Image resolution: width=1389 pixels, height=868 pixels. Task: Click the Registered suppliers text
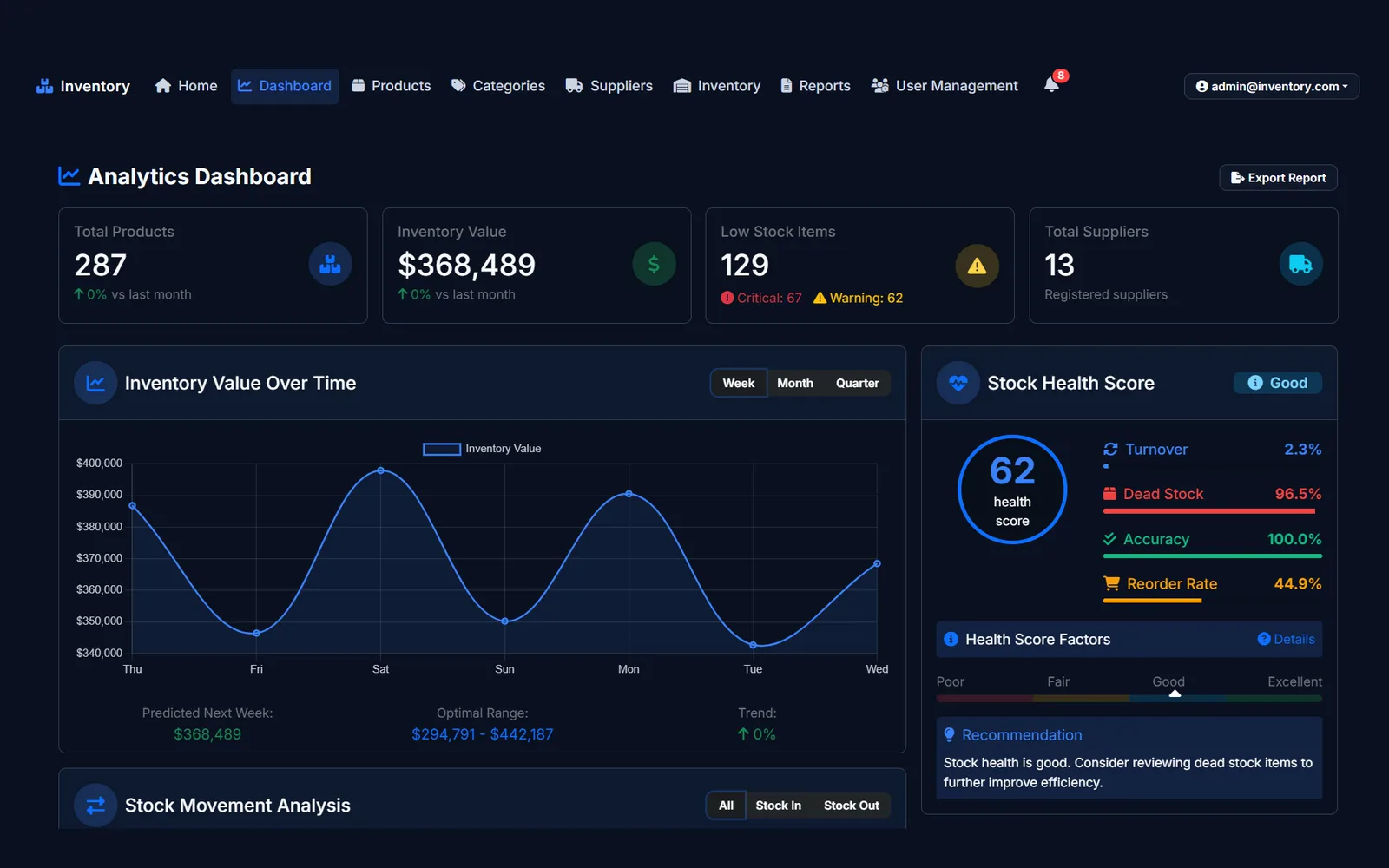[1106, 294]
